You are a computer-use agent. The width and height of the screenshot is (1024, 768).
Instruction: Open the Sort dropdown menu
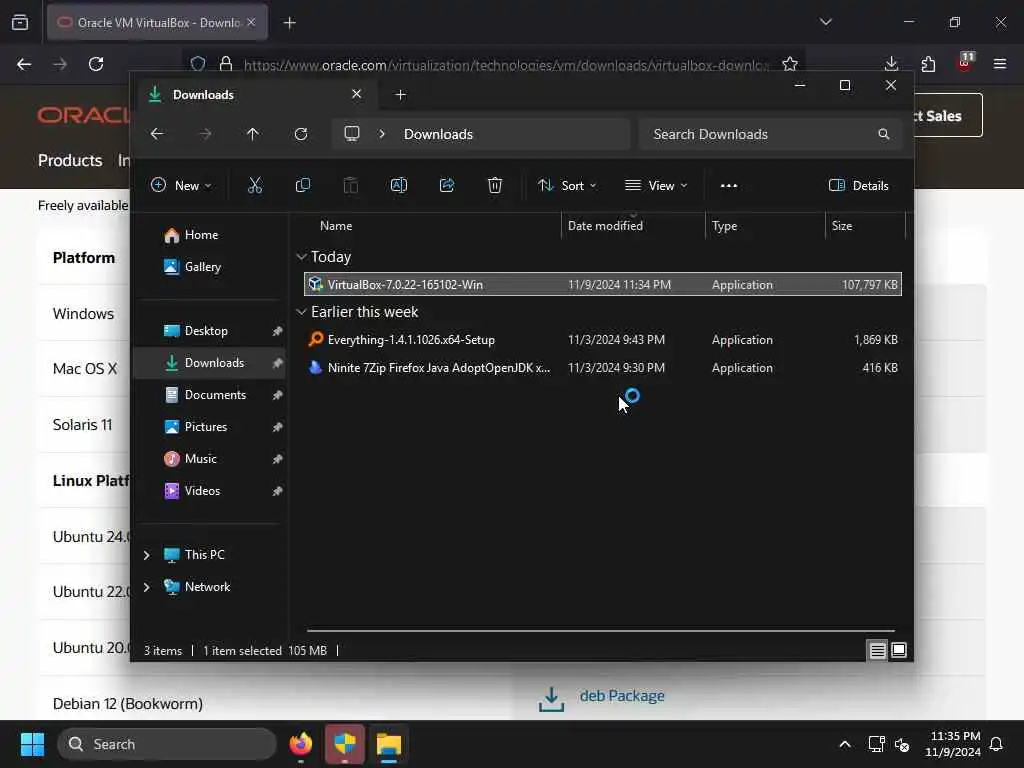click(x=567, y=185)
